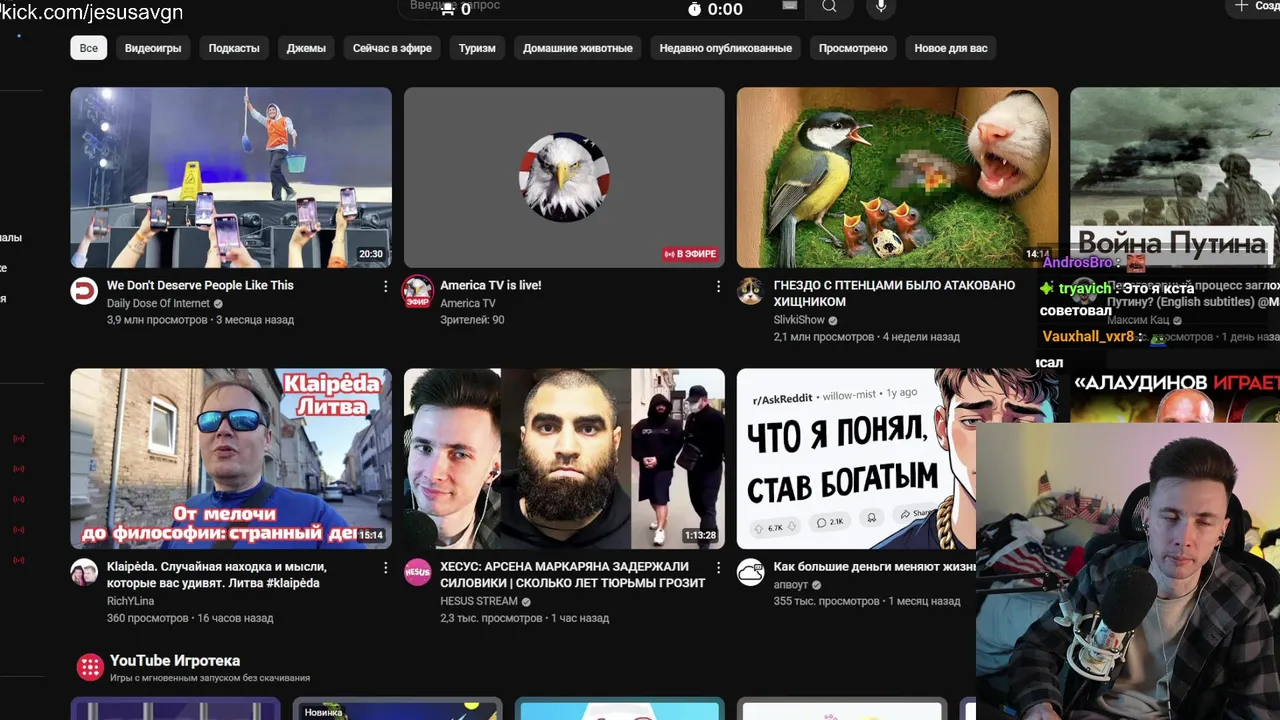Select the Все filter chip

[89, 48]
